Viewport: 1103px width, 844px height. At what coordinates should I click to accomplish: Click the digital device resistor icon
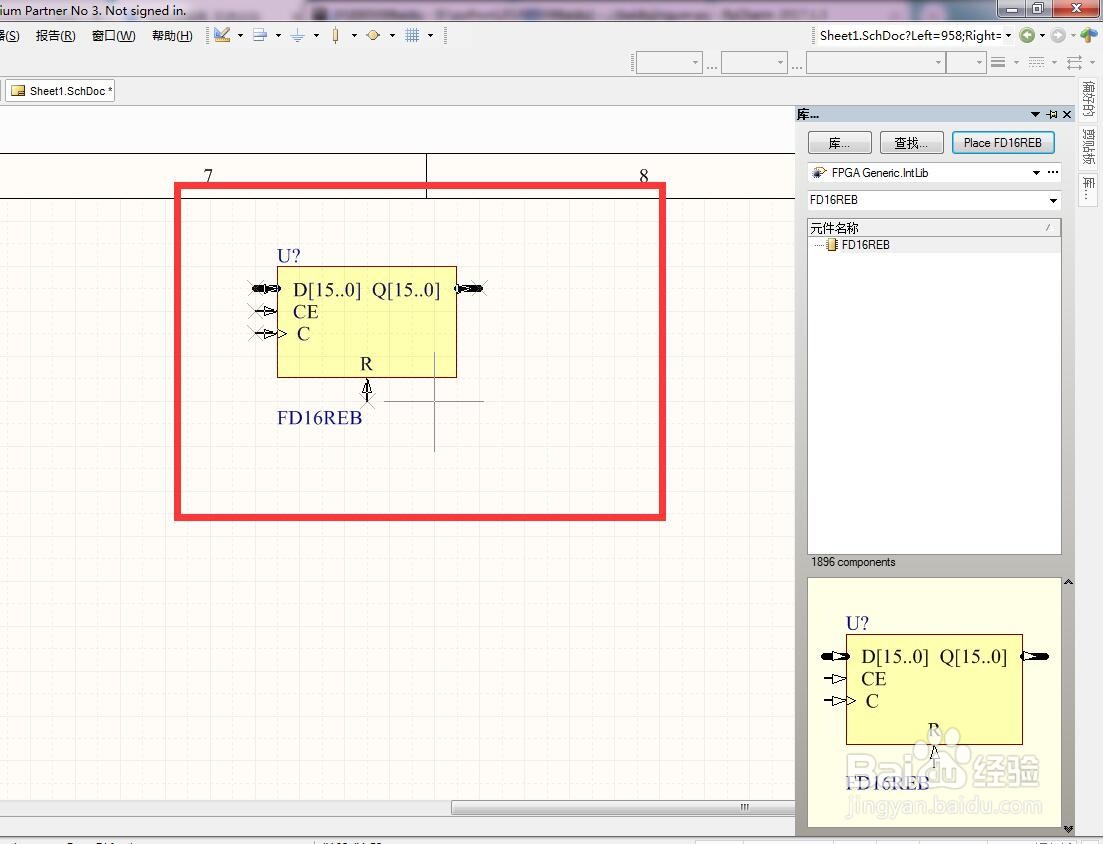(x=336, y=35)
